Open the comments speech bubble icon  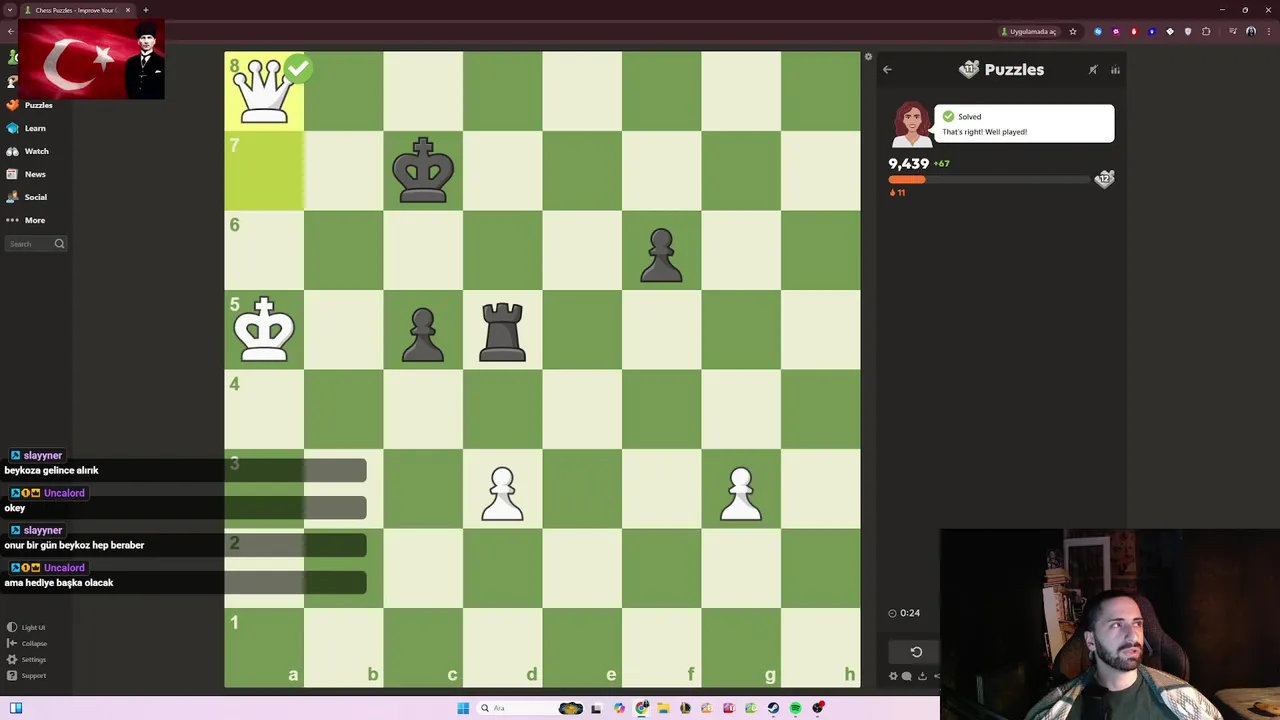pyautogui.click(x=906, y=676)
